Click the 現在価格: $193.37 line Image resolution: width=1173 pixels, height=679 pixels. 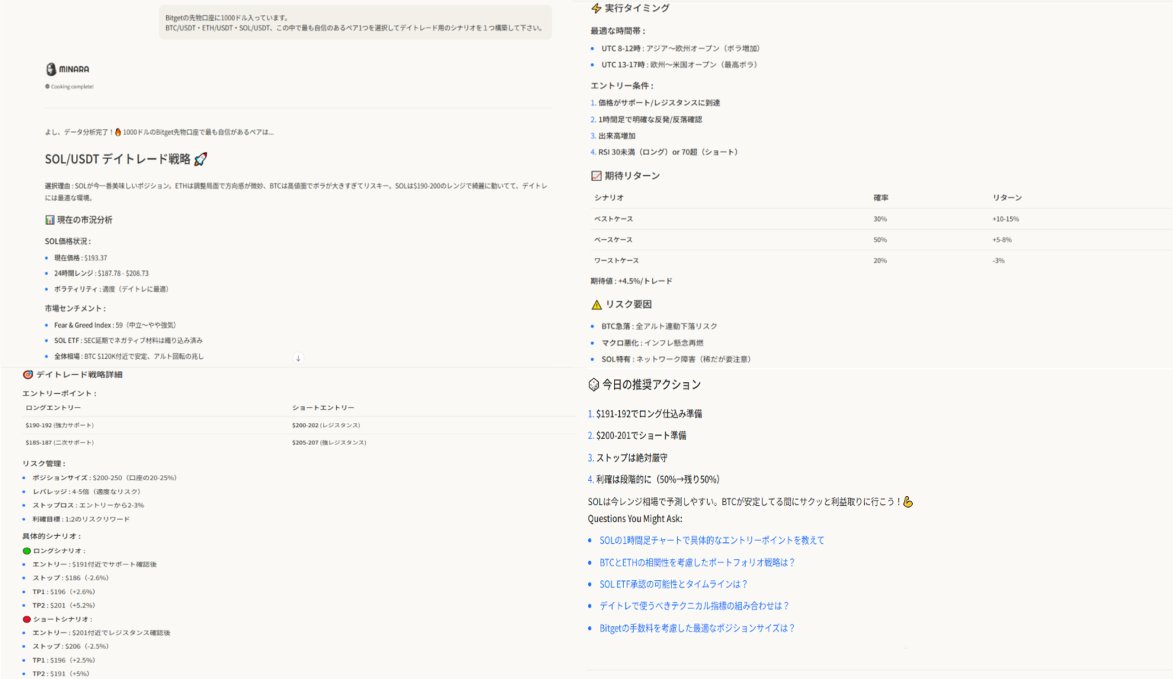coord(80,258)
